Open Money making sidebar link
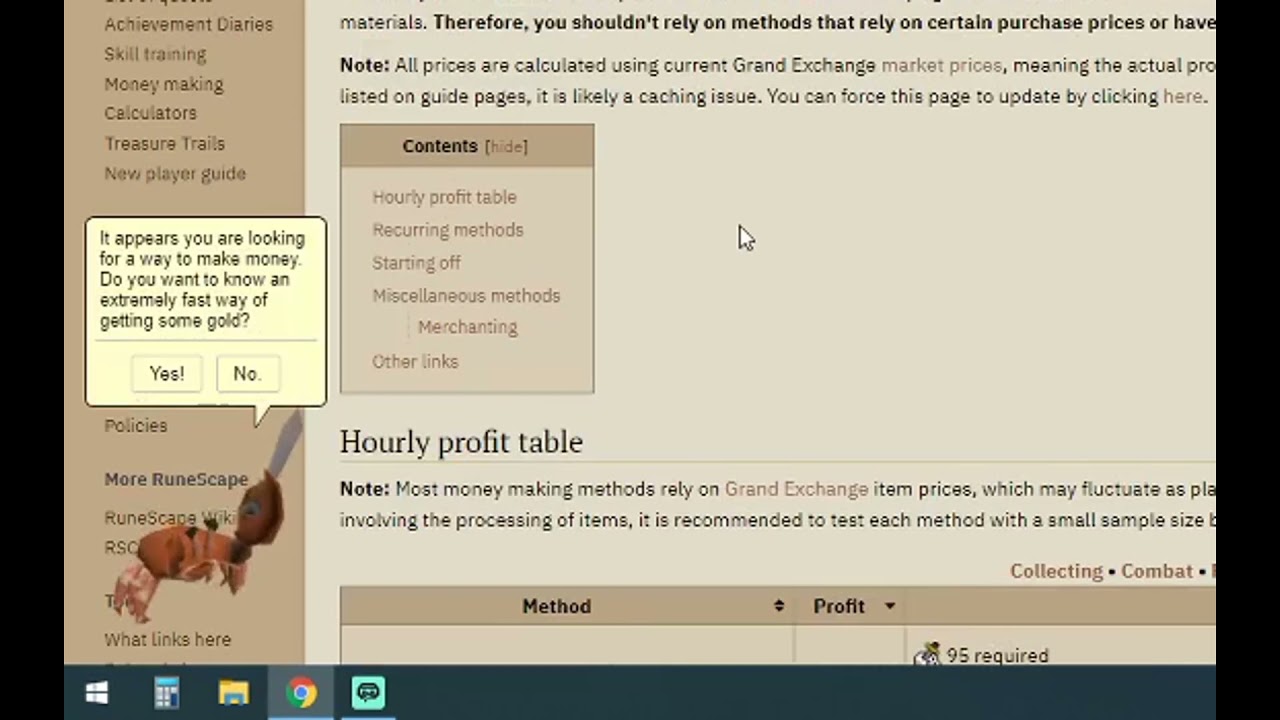 tap(164, 84)
